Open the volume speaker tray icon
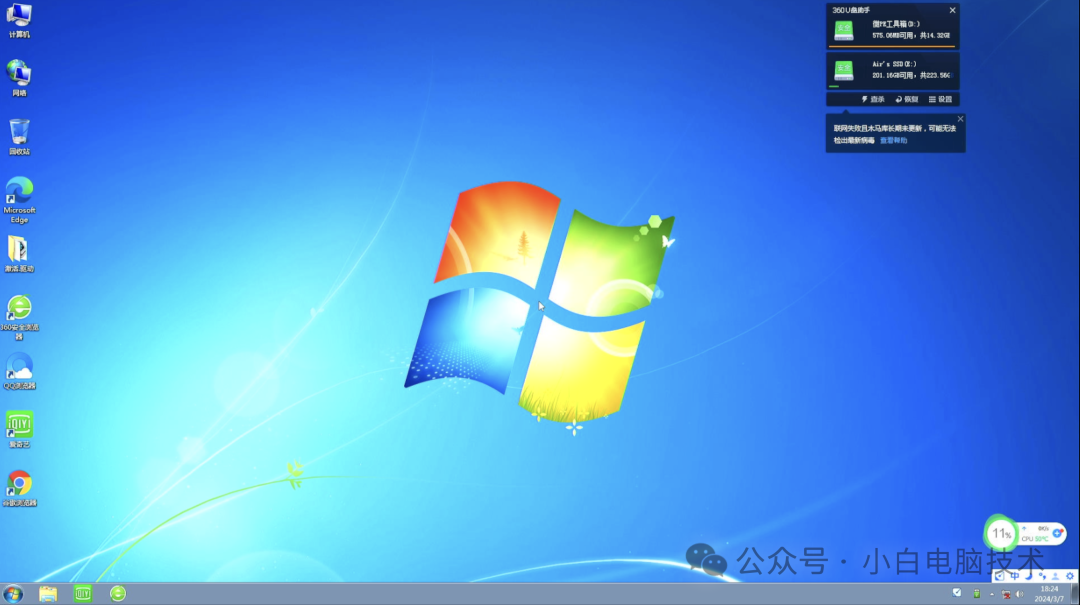This screenshot has height=605, width=1080. pos(1019,594)
